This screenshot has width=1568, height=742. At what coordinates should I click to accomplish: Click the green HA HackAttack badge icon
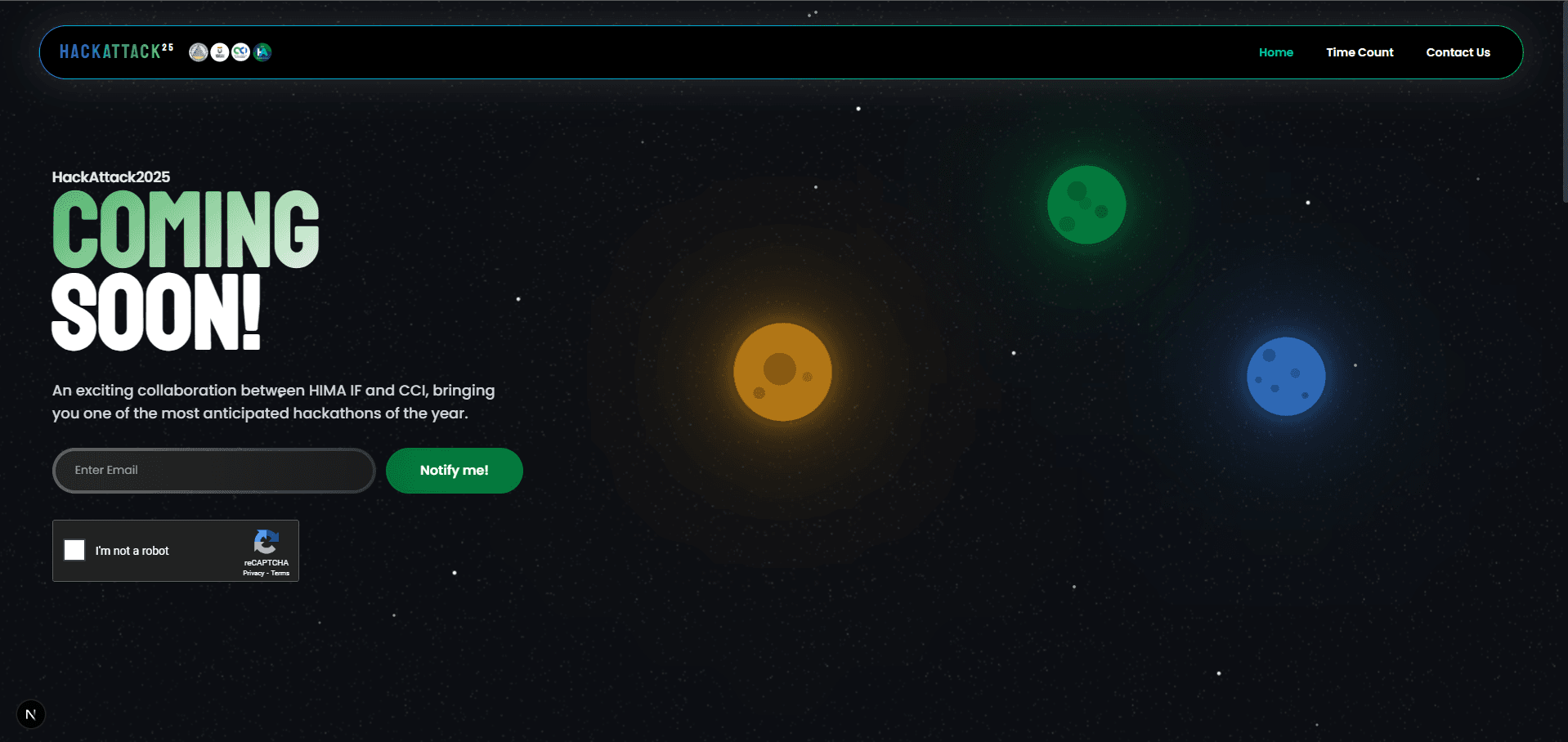point(262,52)
